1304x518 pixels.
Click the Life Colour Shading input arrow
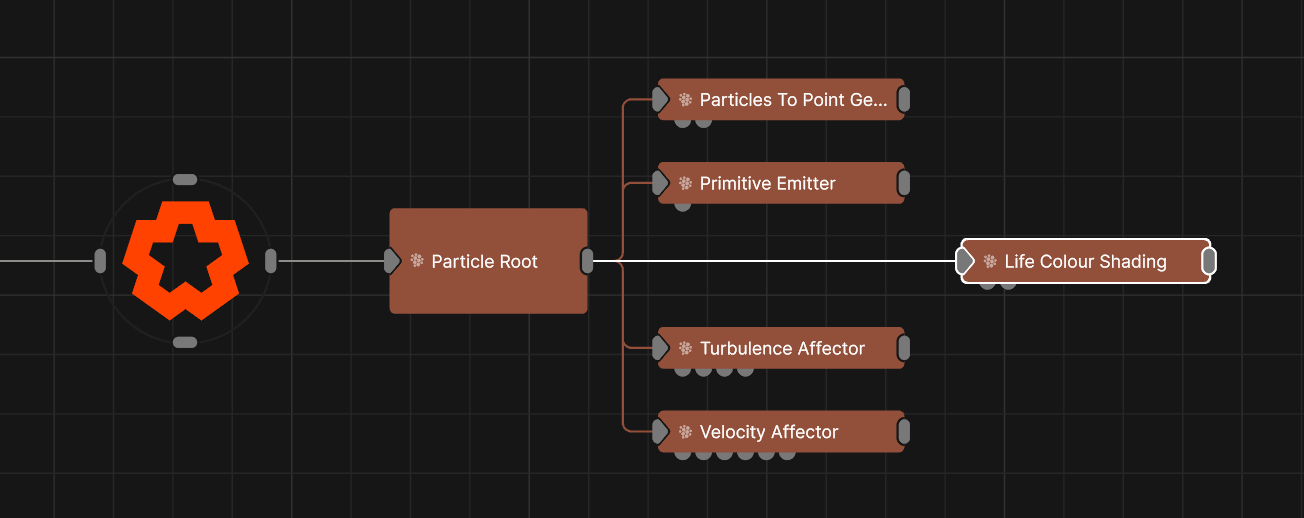964,261
